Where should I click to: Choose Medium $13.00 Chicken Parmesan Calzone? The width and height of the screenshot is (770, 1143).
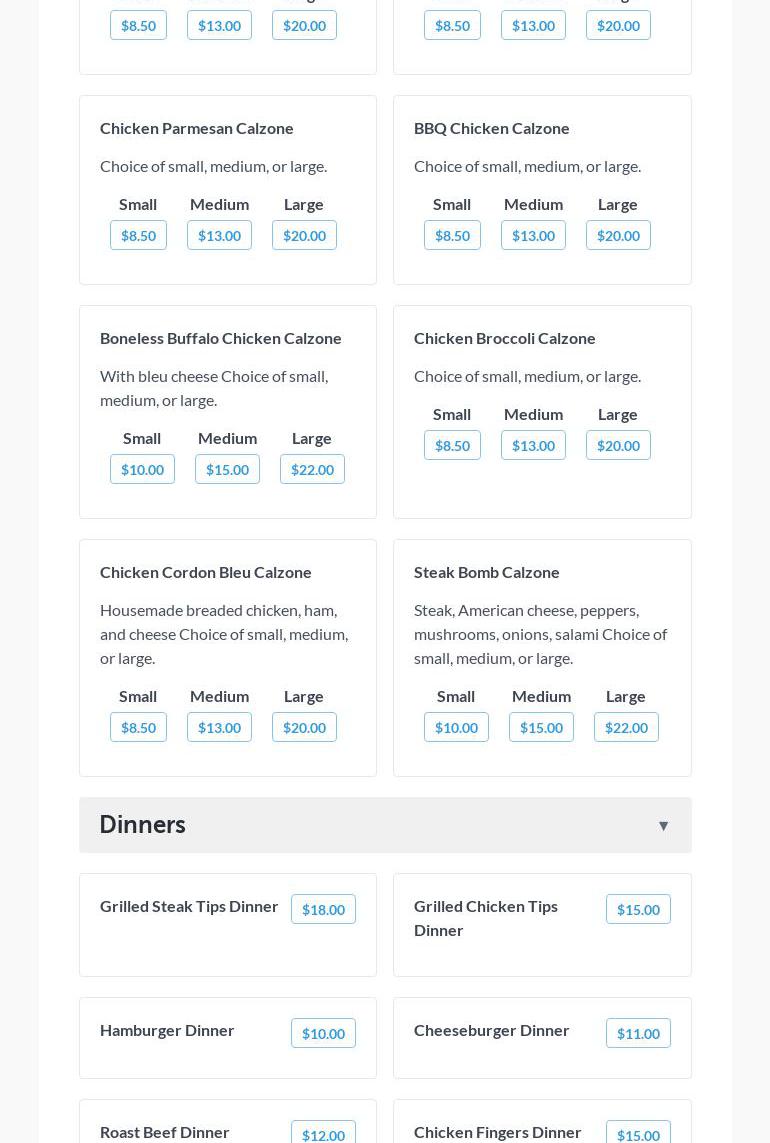click(x=219, y=236)
